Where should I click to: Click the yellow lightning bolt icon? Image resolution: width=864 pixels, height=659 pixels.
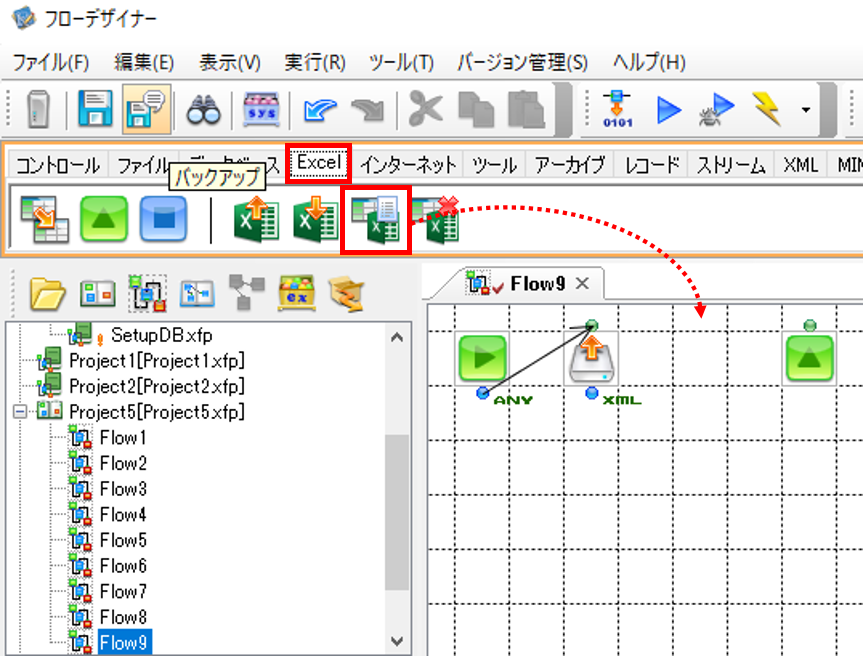pos(766,109)
